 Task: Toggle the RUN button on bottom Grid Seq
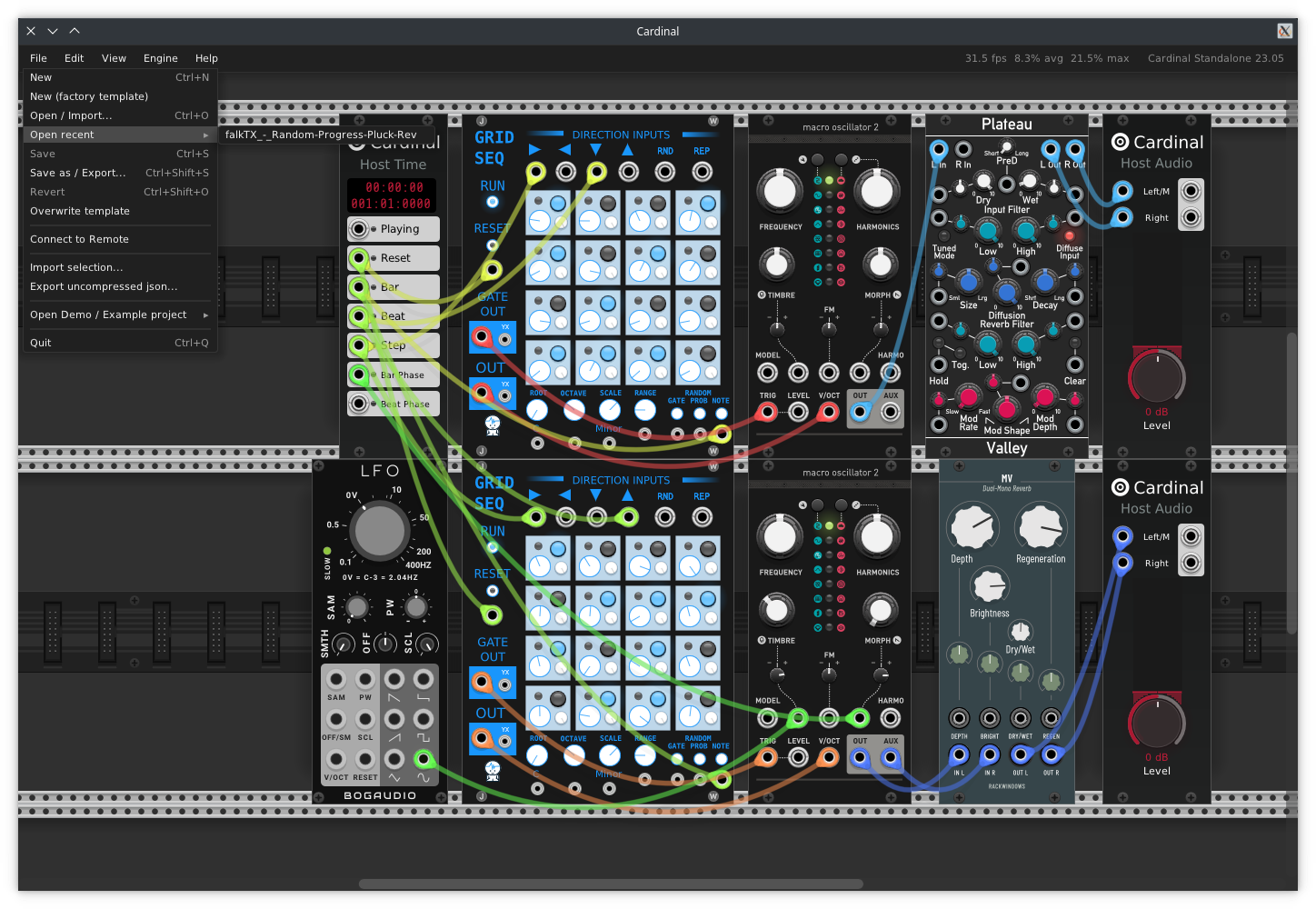493,547
